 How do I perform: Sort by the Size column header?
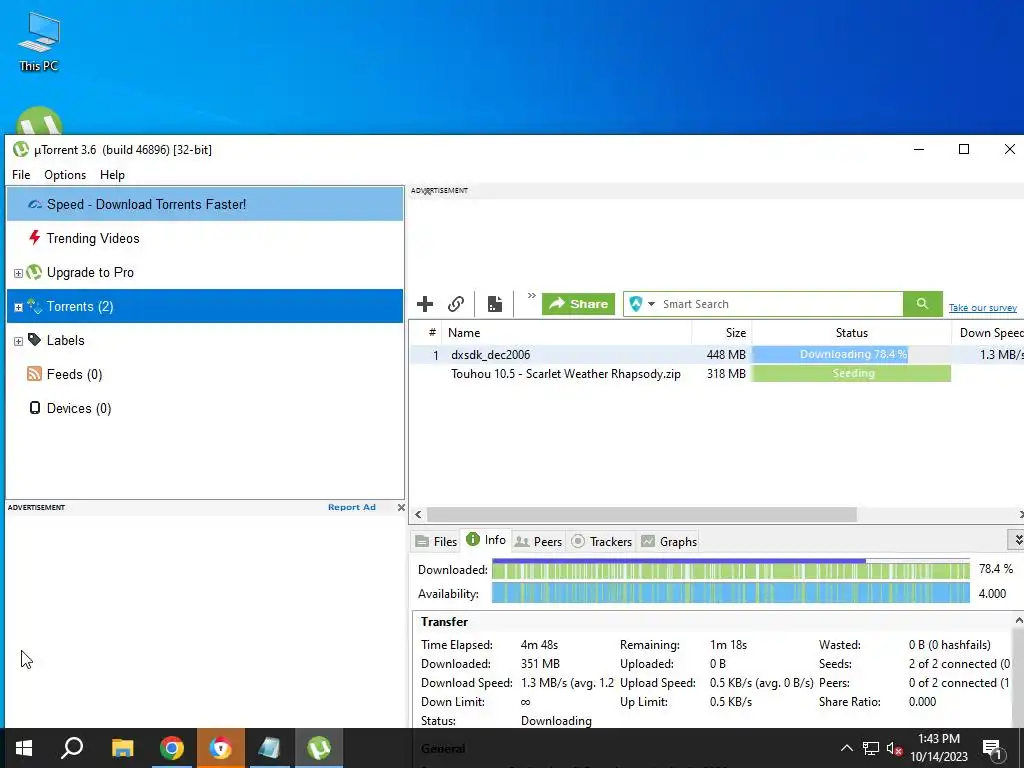tap(722, 332)
